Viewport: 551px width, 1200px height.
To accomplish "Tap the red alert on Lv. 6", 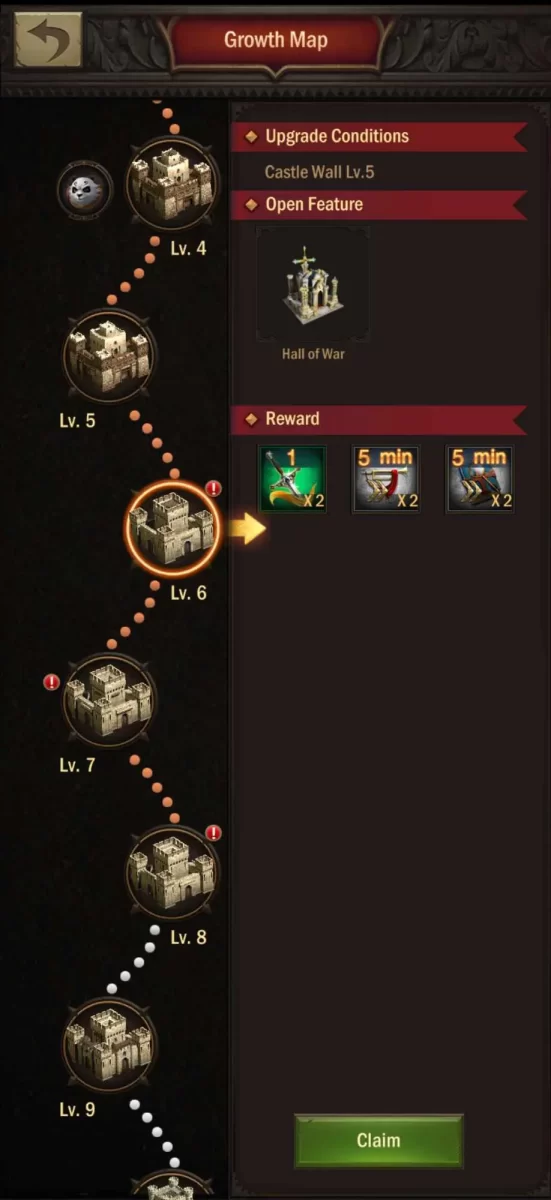I will [x=213, y=488].
